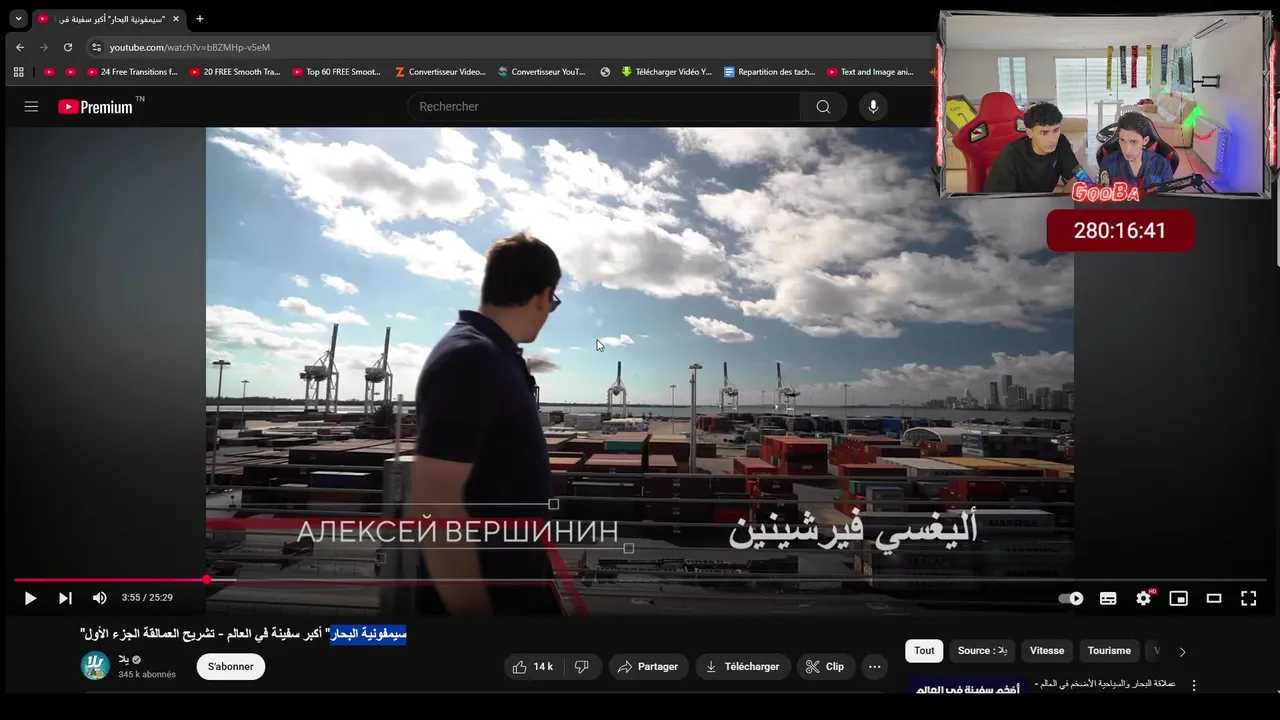1280x720 pixels.
Task: Click the Télécharger download button
Action: click(x=744, y=667)
